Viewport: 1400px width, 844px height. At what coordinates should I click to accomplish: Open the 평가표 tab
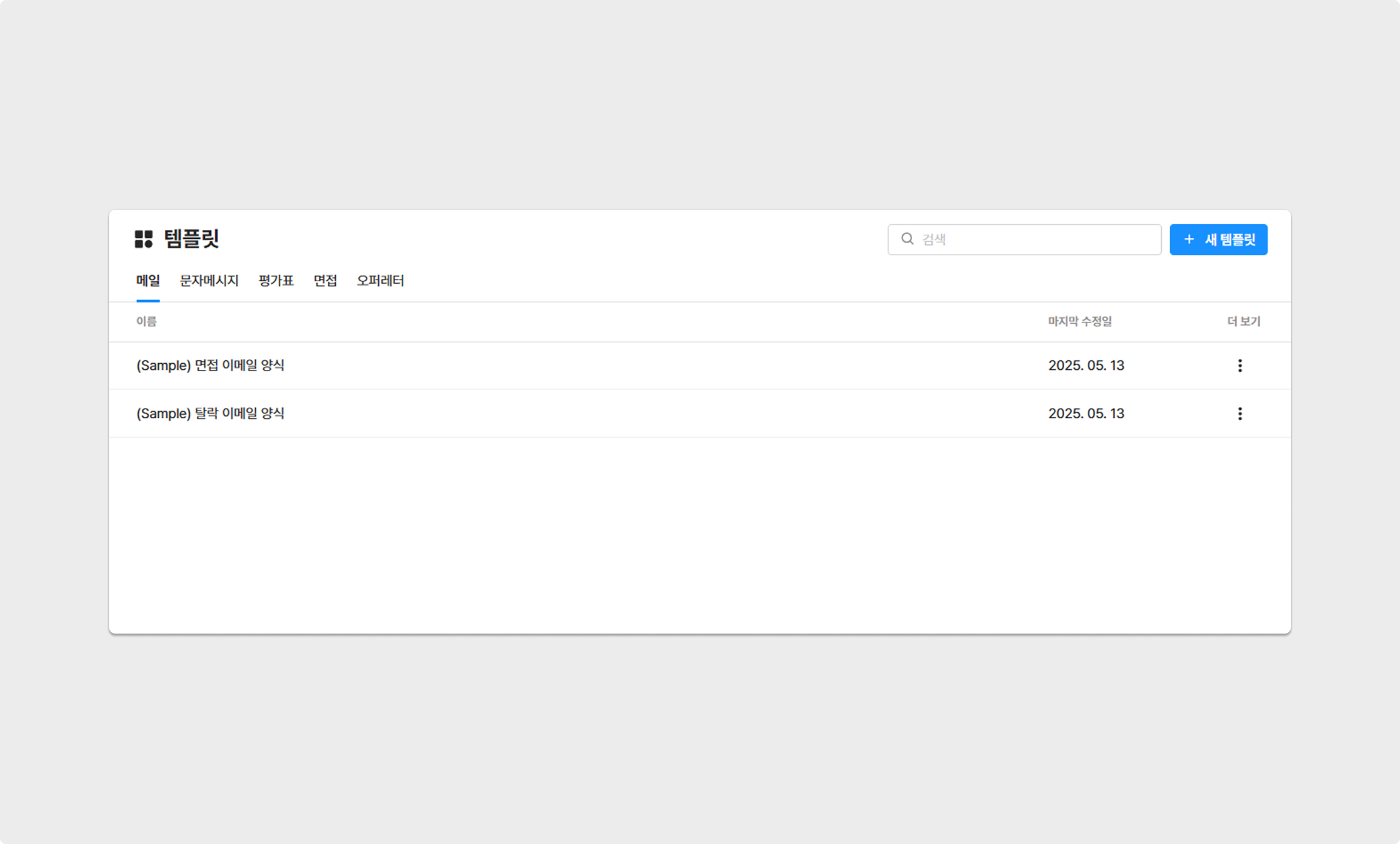(276, 281)
